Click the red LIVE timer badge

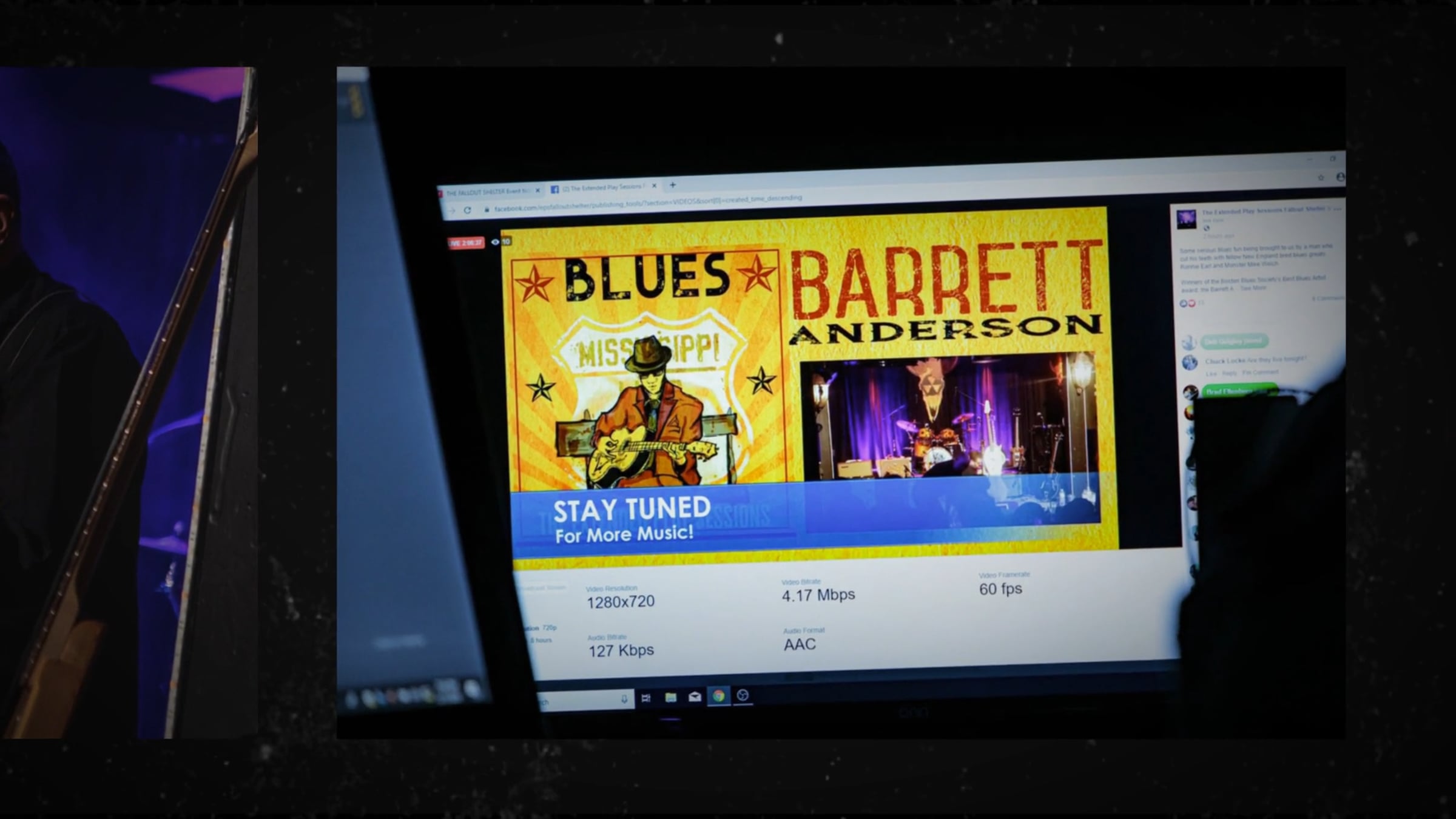tap(466, 243)
